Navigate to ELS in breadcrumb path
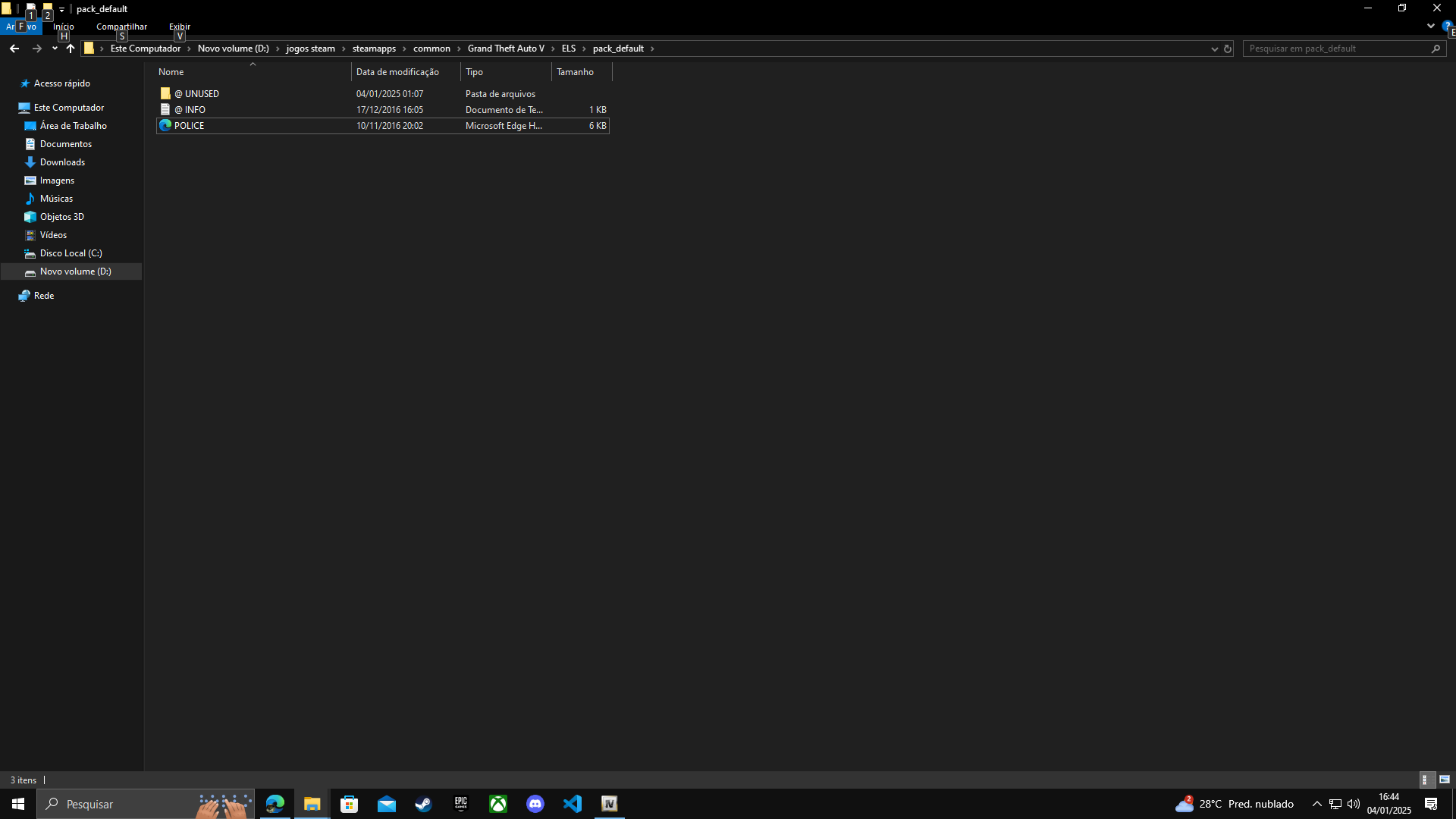Viewport: 1456px width, 819px height. click(x=569, y=49)
